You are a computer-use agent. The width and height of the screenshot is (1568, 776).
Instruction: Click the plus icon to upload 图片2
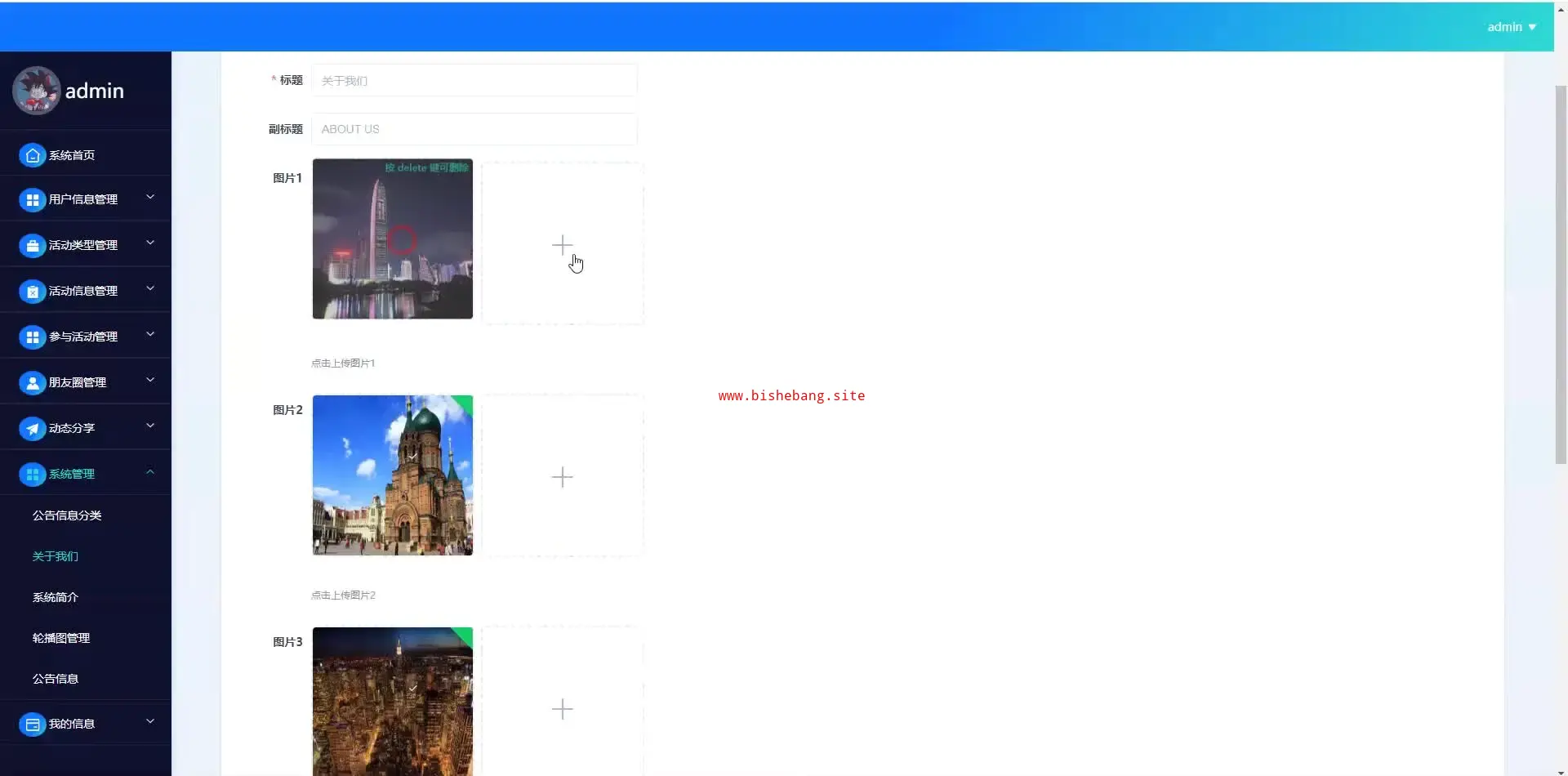point(563,477)
